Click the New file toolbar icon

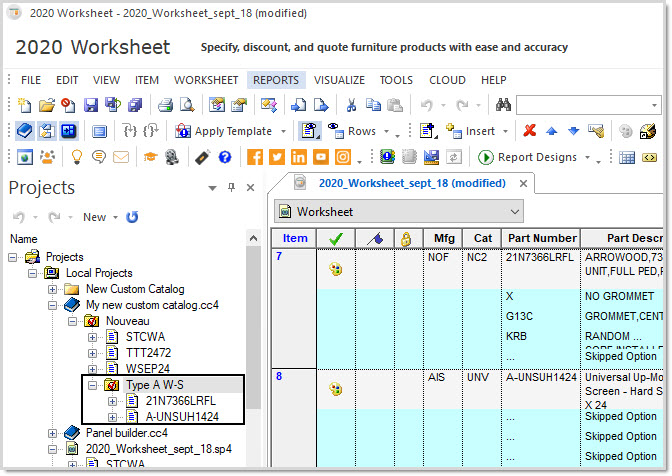24,105
